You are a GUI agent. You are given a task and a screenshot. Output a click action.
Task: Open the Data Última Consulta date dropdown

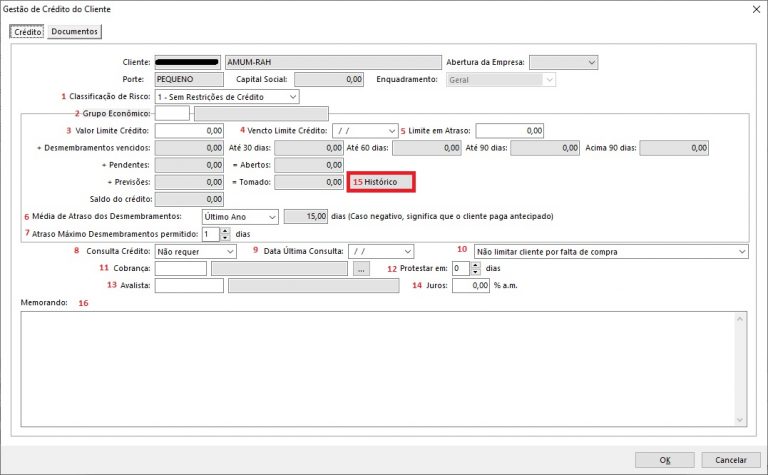408,252
